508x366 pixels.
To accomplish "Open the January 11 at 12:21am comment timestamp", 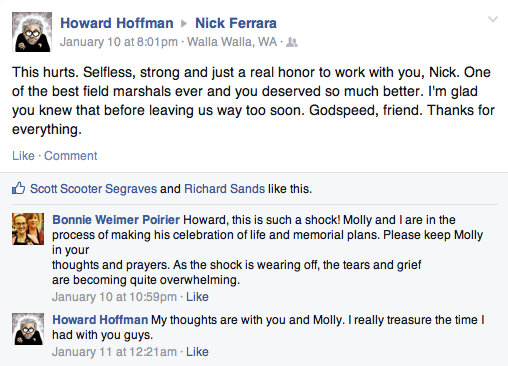I will (114, 352).
